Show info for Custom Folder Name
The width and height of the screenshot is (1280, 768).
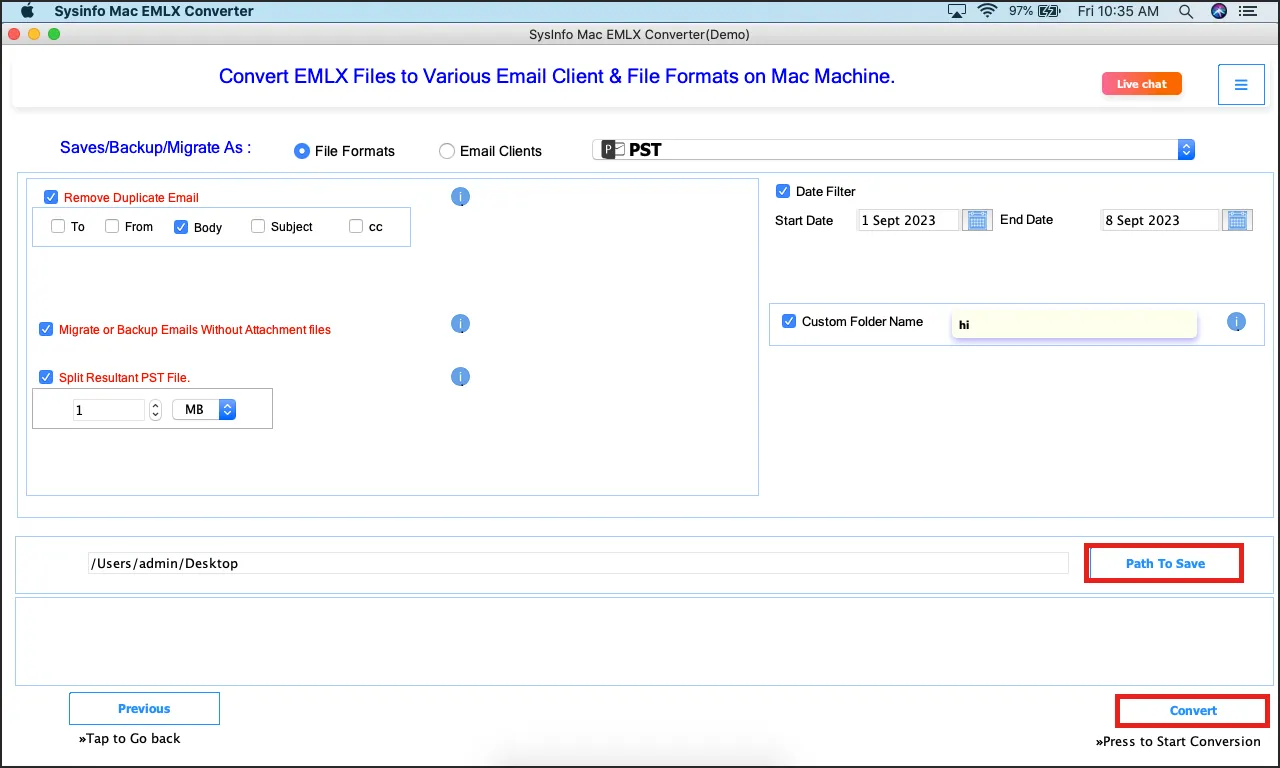(x=1237, y=322)
